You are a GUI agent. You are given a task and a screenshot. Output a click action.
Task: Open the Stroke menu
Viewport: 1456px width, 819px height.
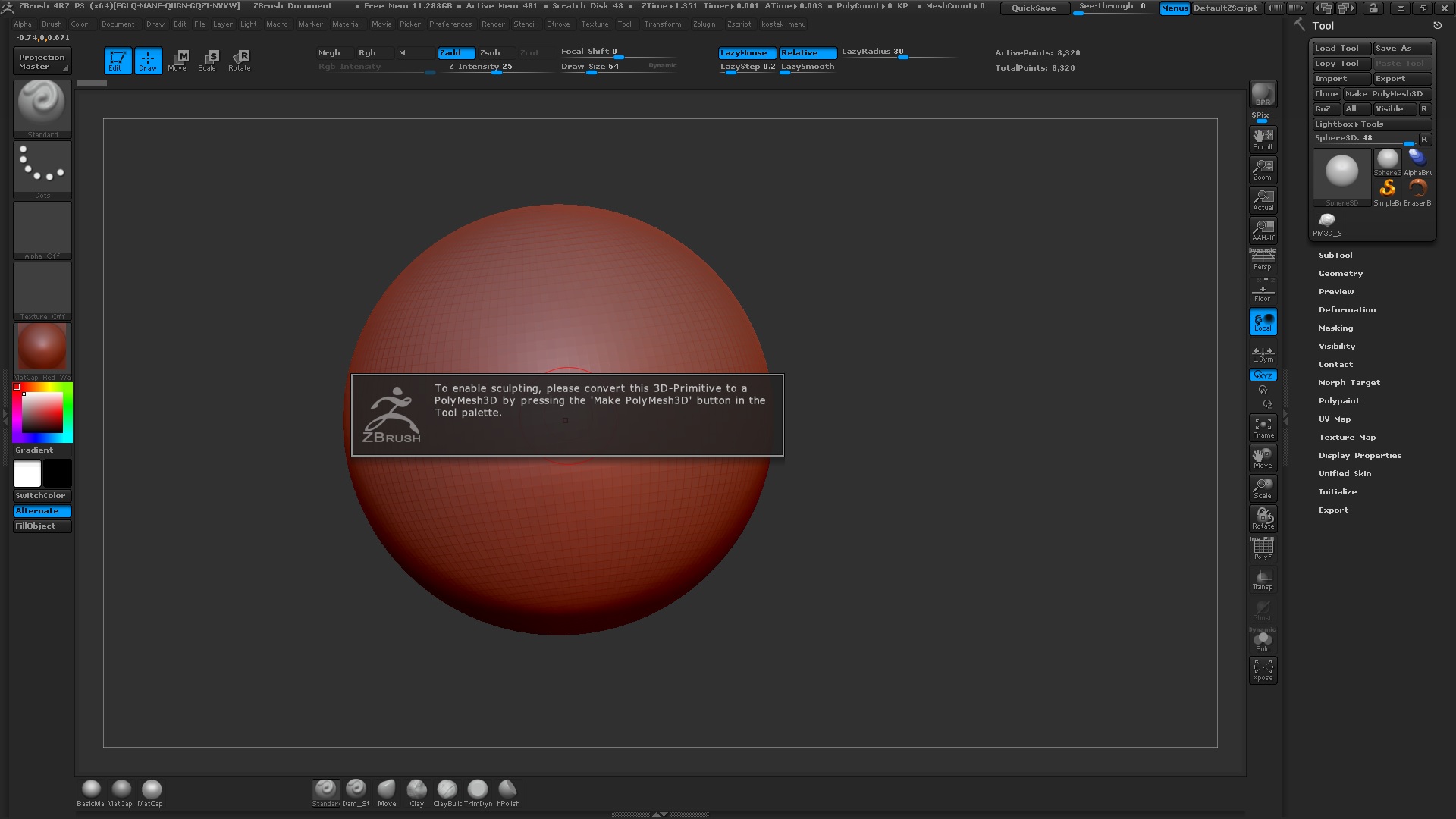click(558, 24)
